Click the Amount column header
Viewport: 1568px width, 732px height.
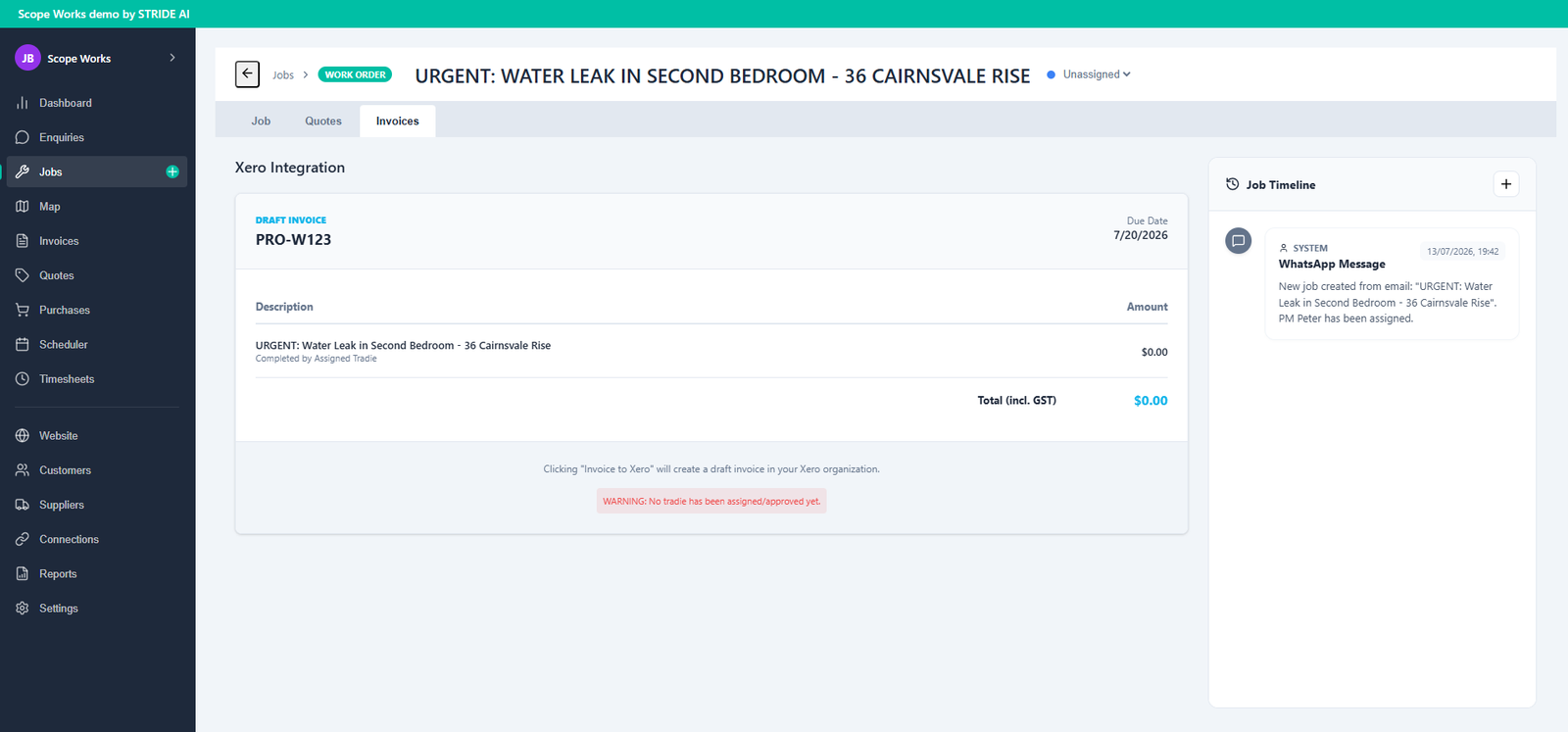pos(1147,307)
